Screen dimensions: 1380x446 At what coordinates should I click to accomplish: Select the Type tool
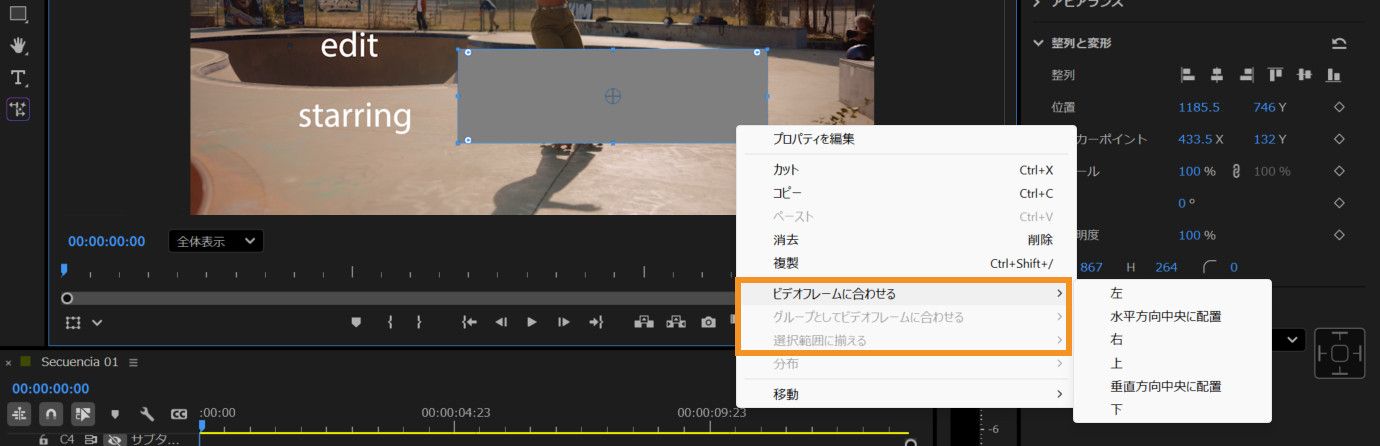click(x=18, y=77)
